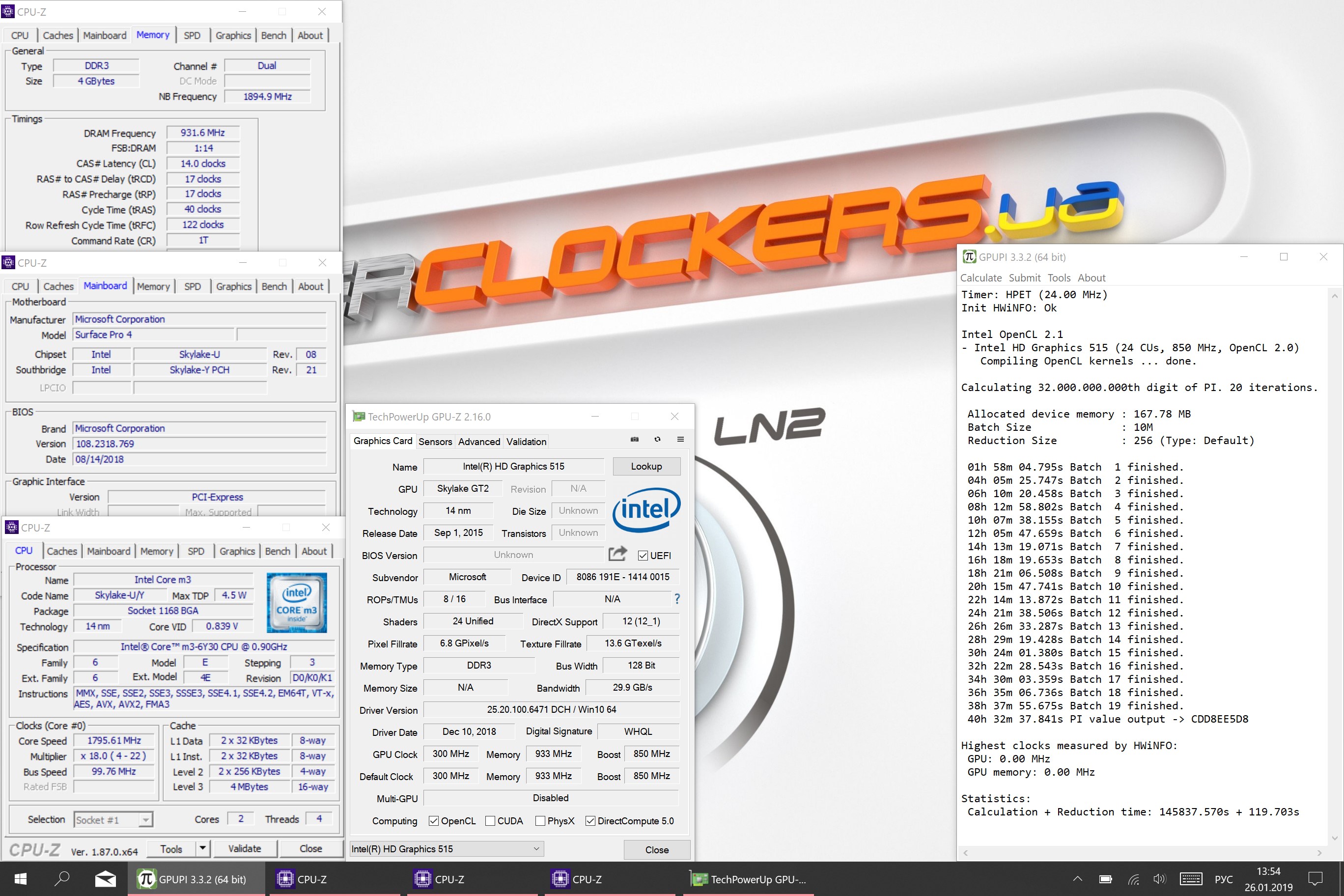Toggle the OpenCL checkbox

[434, 820]
